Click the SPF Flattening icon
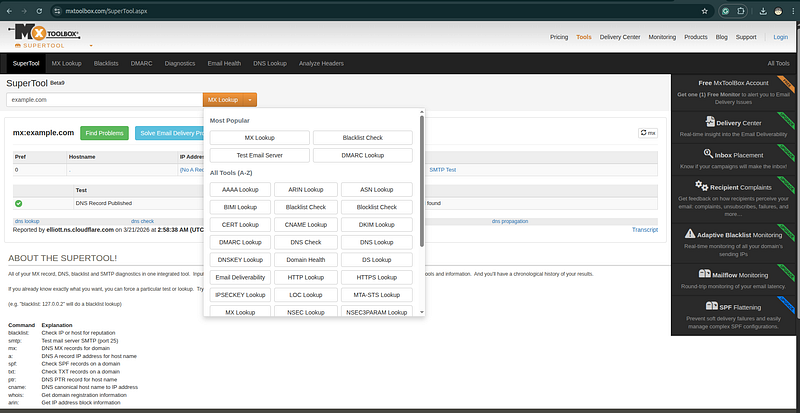 pos(712,306)
